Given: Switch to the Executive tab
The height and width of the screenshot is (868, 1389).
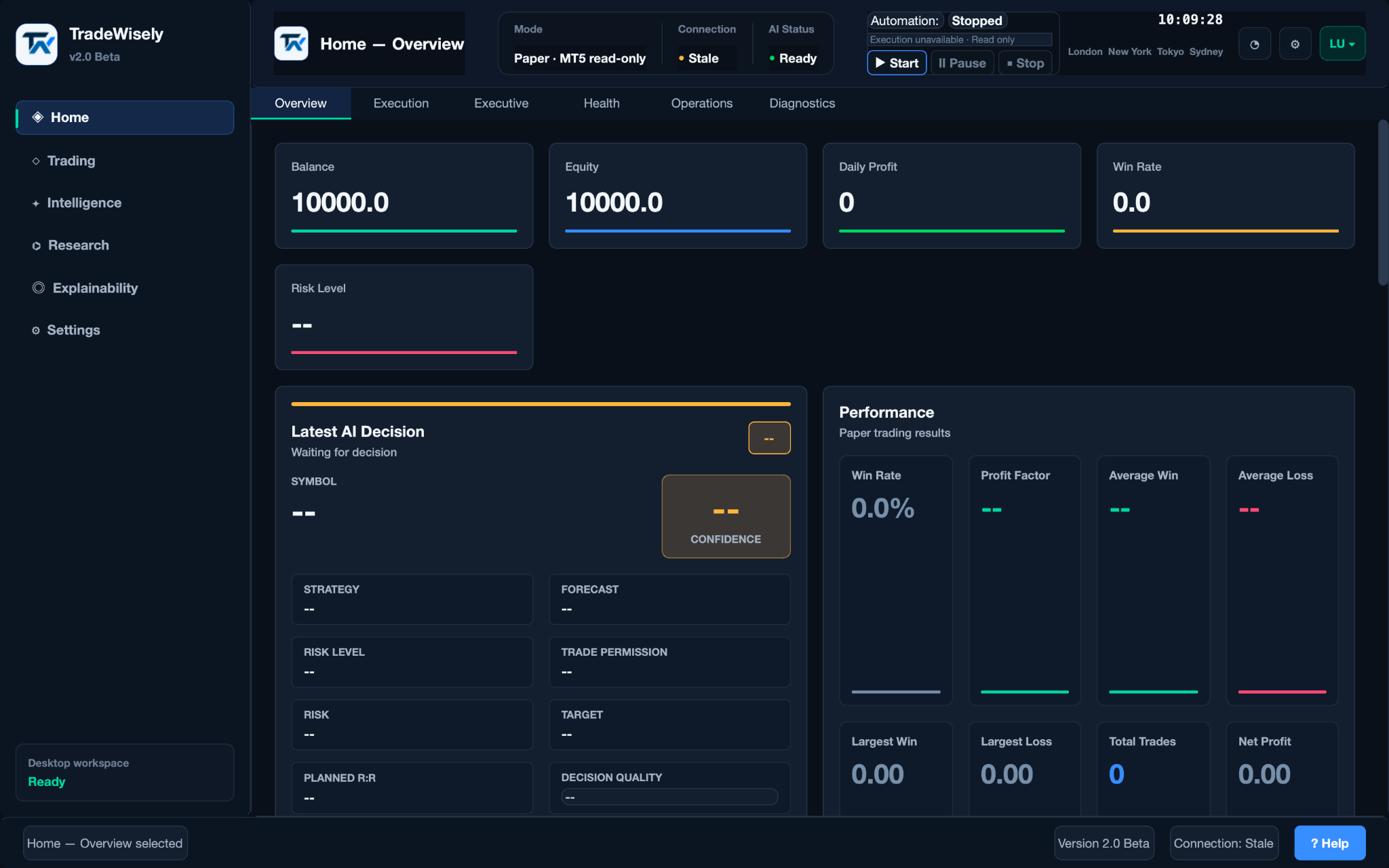Looking at the screenshot, I should click(501, 103).
